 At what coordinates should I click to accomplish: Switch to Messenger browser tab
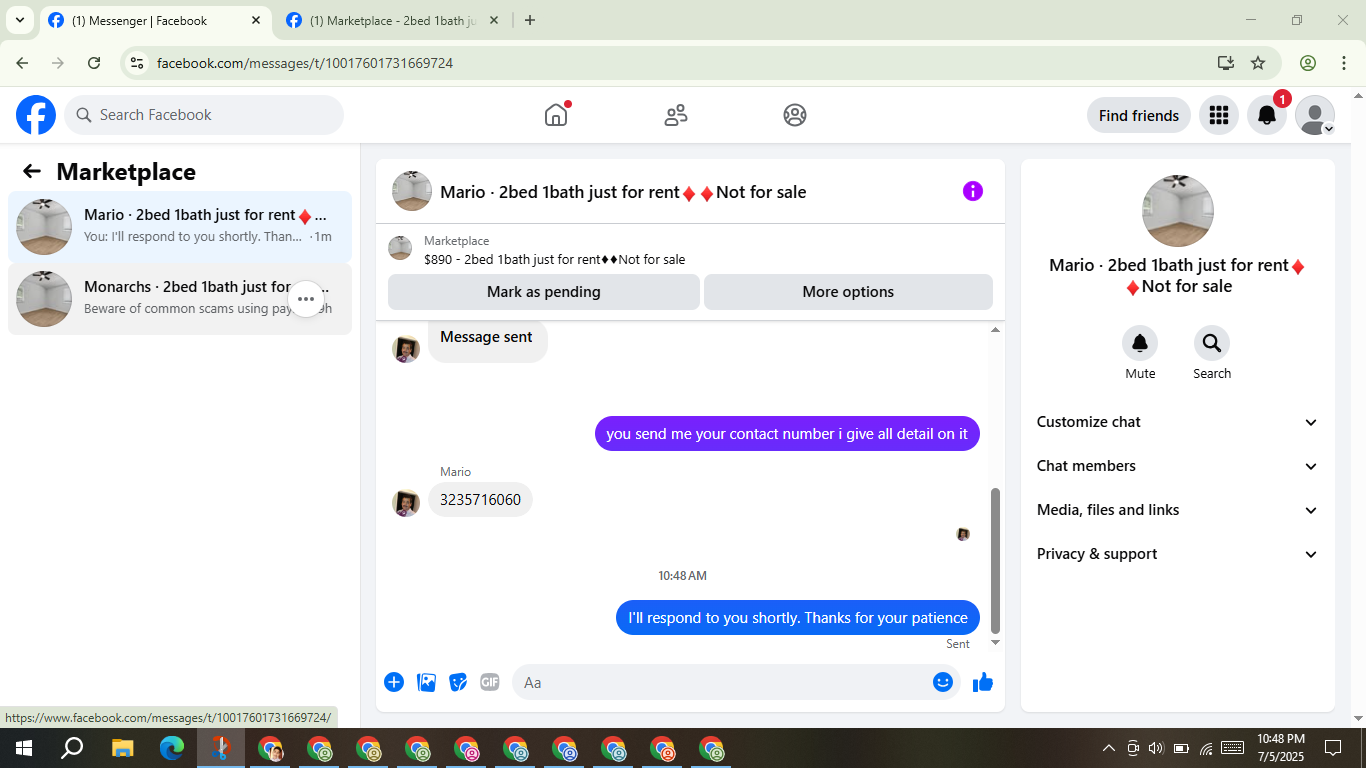tap(153, 20)
